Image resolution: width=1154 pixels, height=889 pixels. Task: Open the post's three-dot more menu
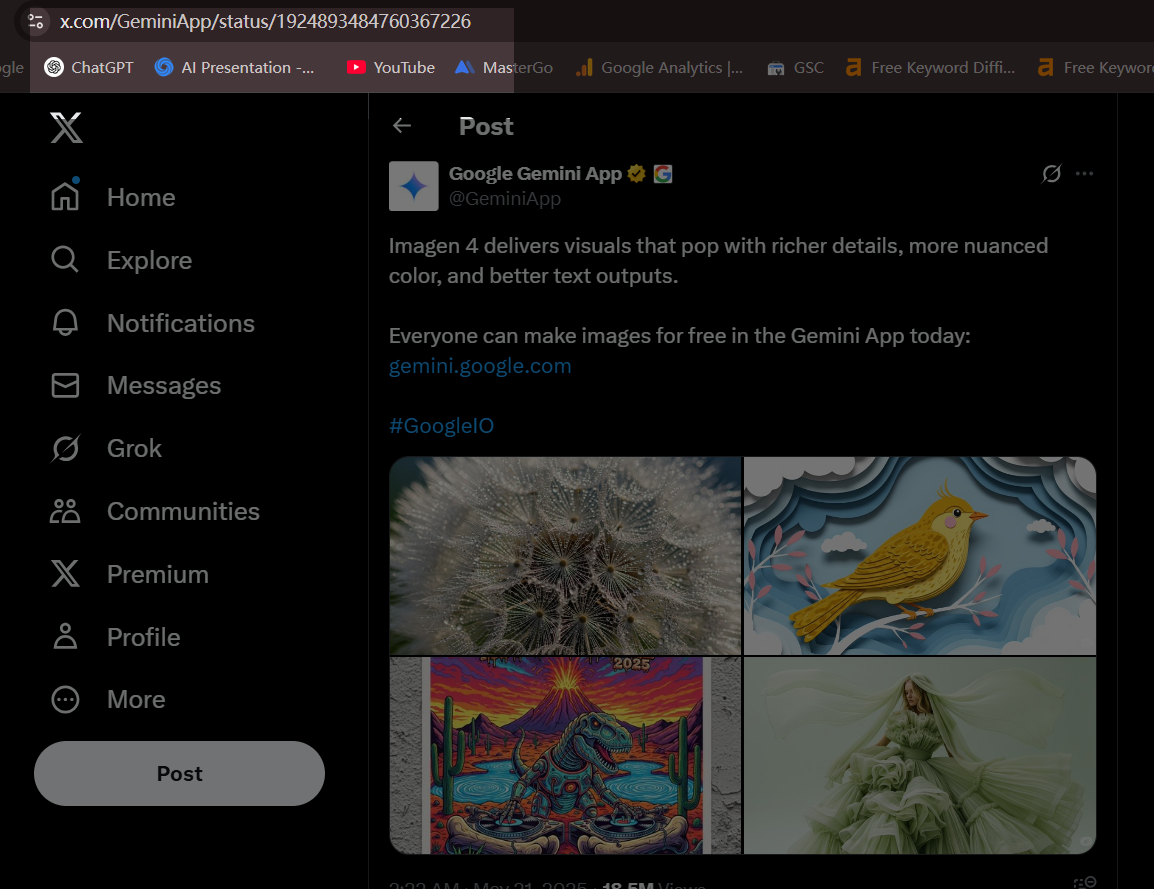(1084, 174)
